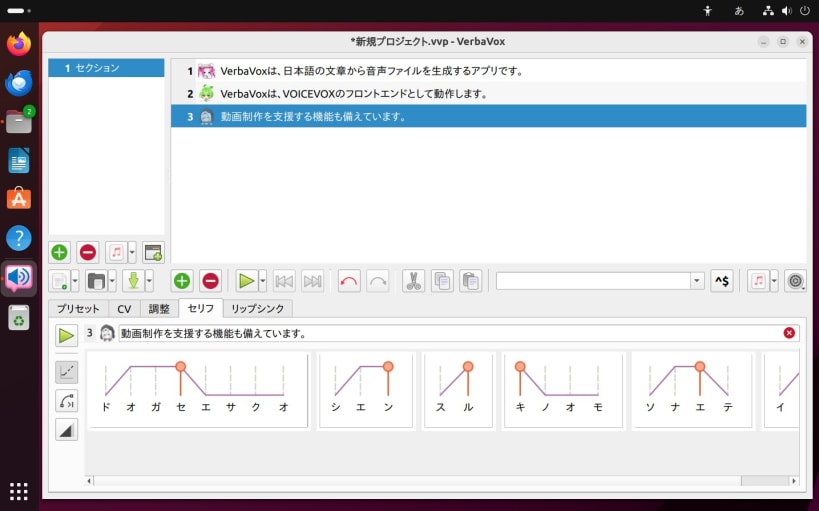
Task: Open the リップシンク tab
Action: [x=258, y=308]
